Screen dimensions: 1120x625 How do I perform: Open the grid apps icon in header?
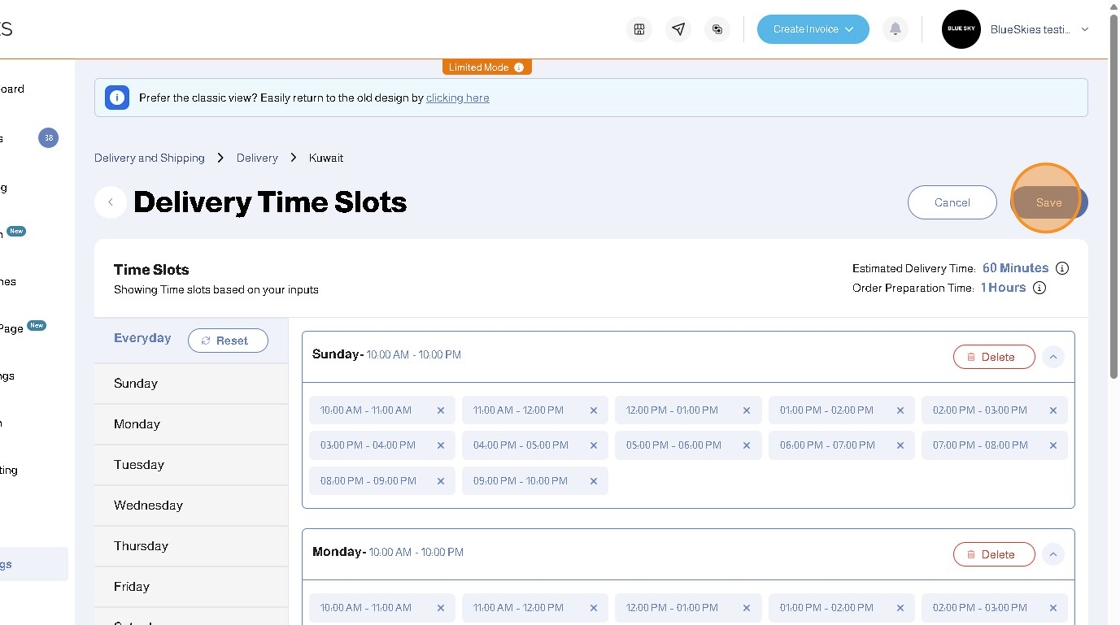pos(639,29)
